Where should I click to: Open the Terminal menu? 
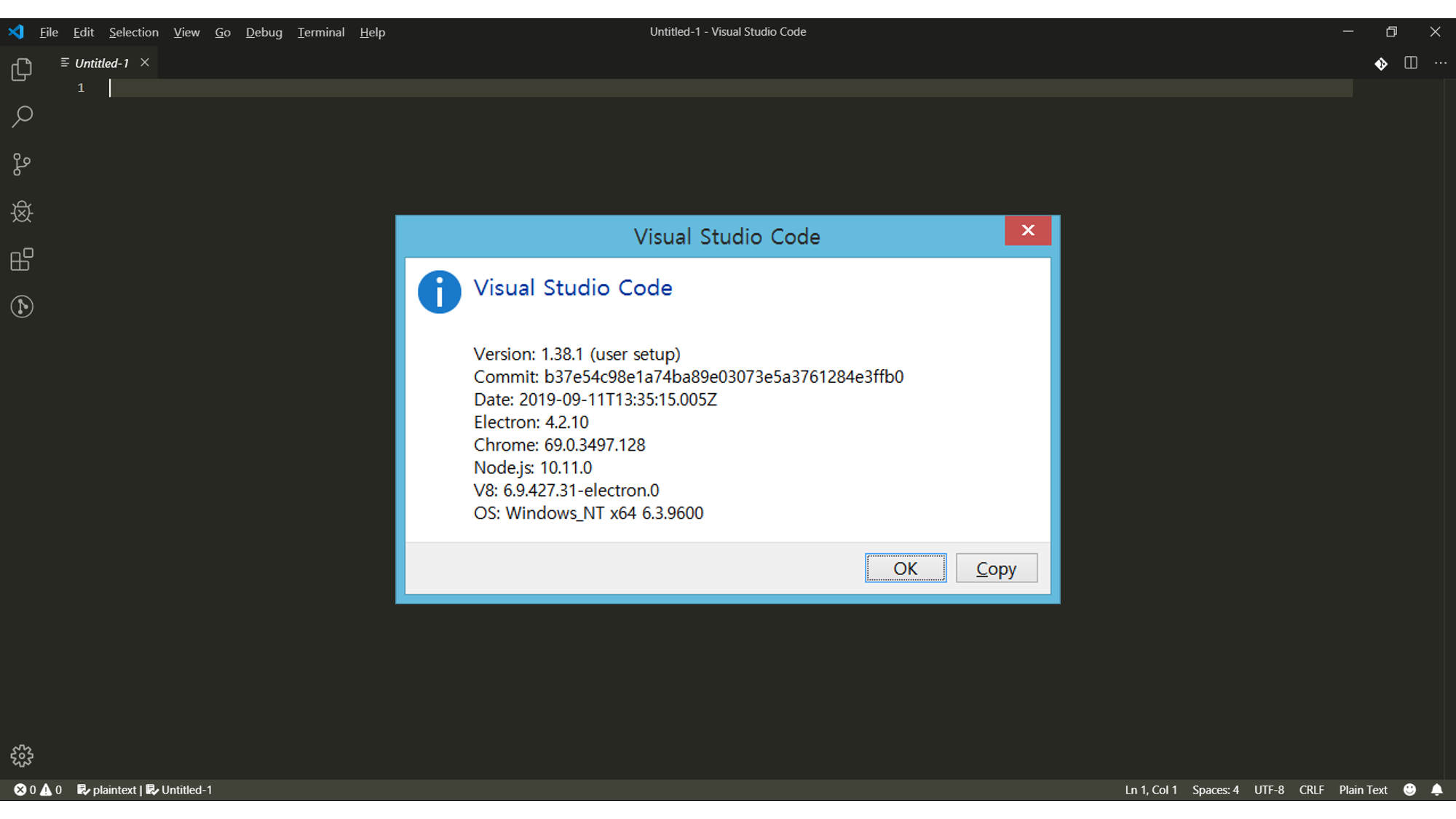[x=319, y=32]
